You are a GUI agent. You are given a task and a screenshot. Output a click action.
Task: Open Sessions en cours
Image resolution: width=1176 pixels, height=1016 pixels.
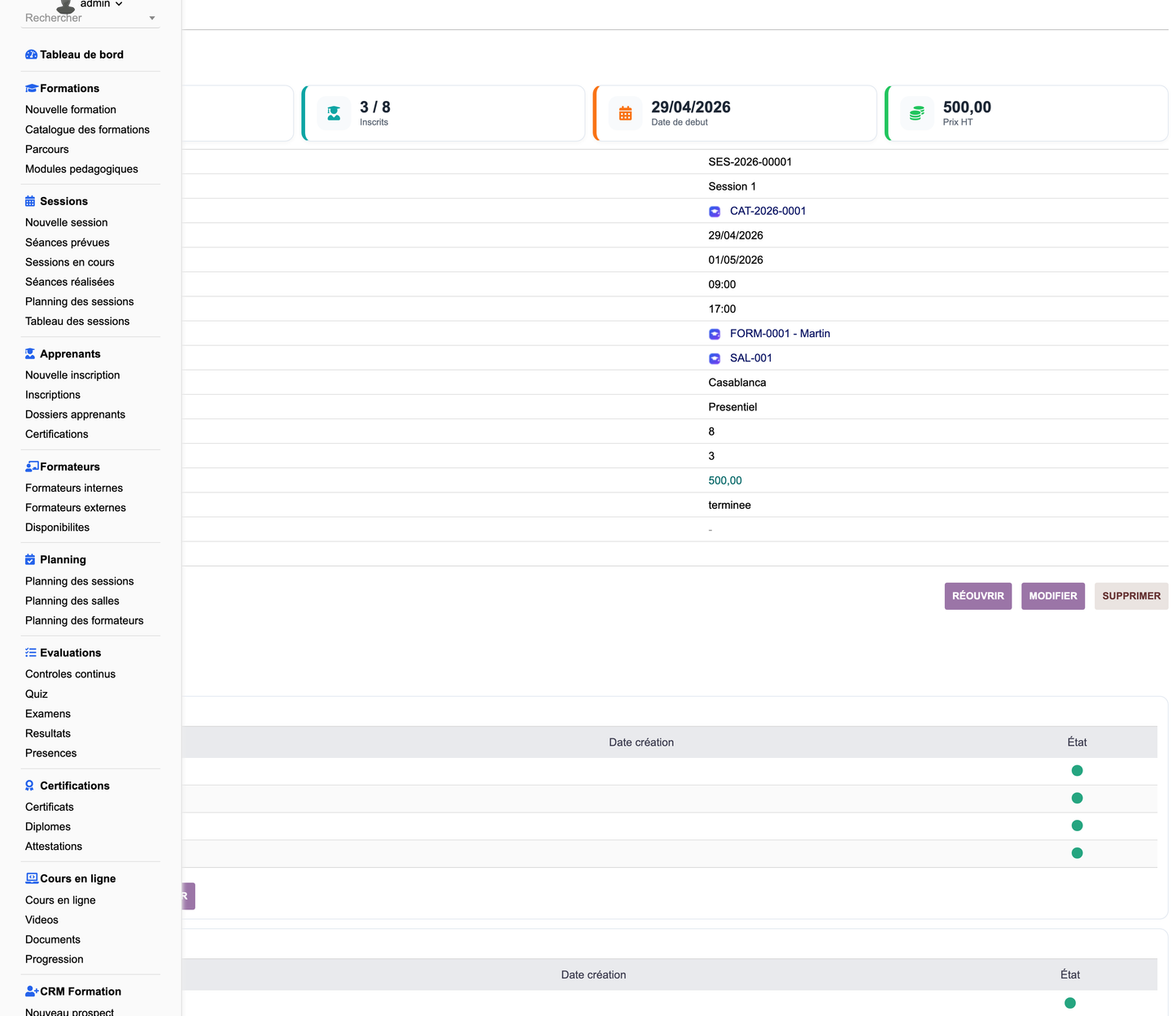(x=70, y=262)
